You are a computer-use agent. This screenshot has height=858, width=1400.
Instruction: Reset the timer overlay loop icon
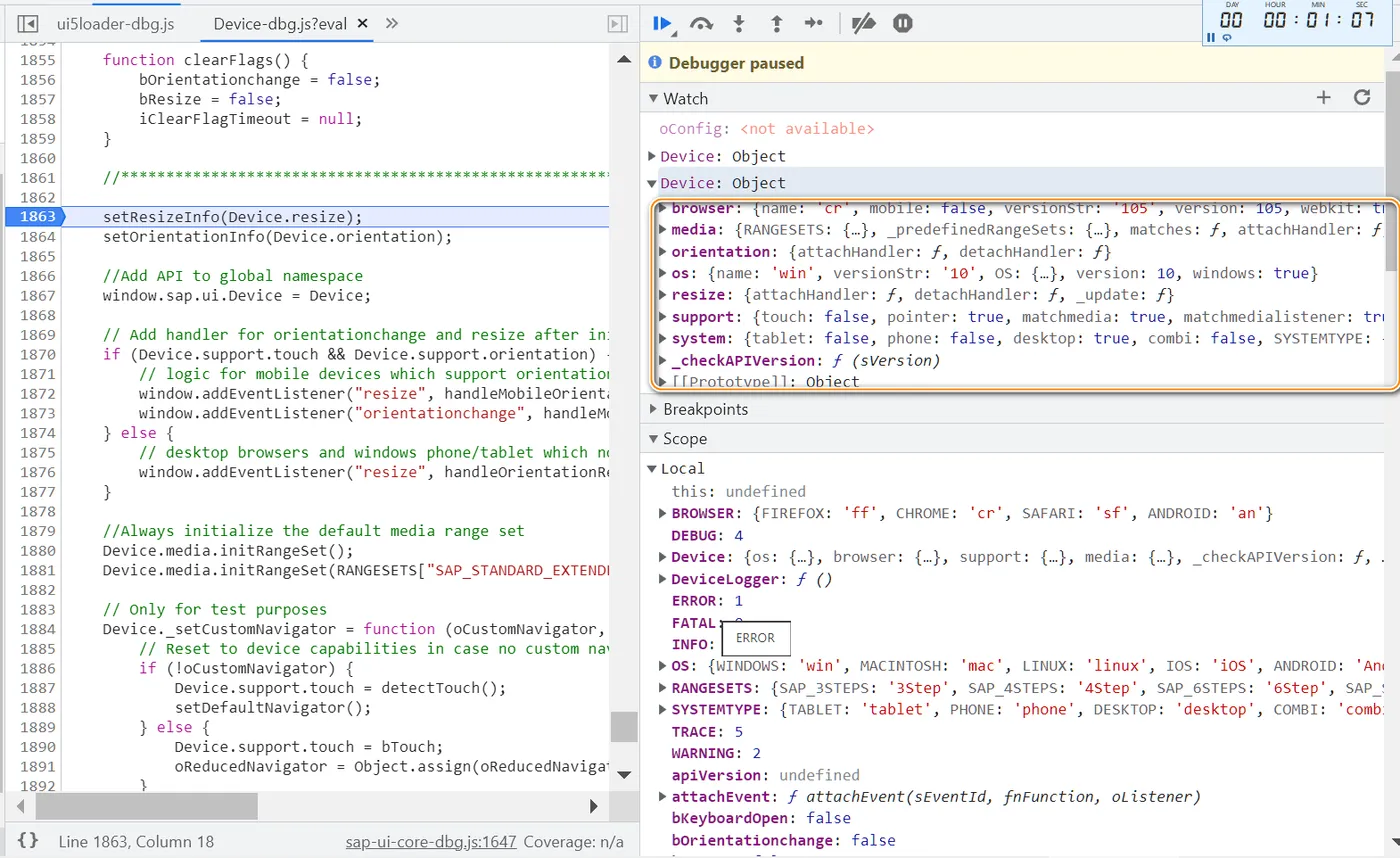(1227, 38)
